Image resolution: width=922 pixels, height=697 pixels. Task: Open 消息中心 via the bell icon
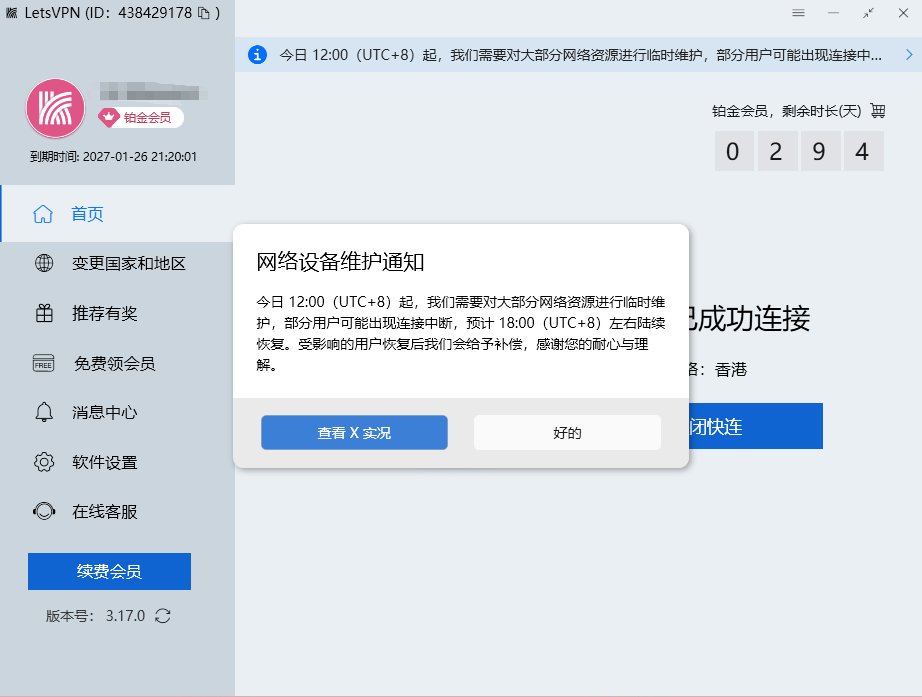click(x=44, y=412)
